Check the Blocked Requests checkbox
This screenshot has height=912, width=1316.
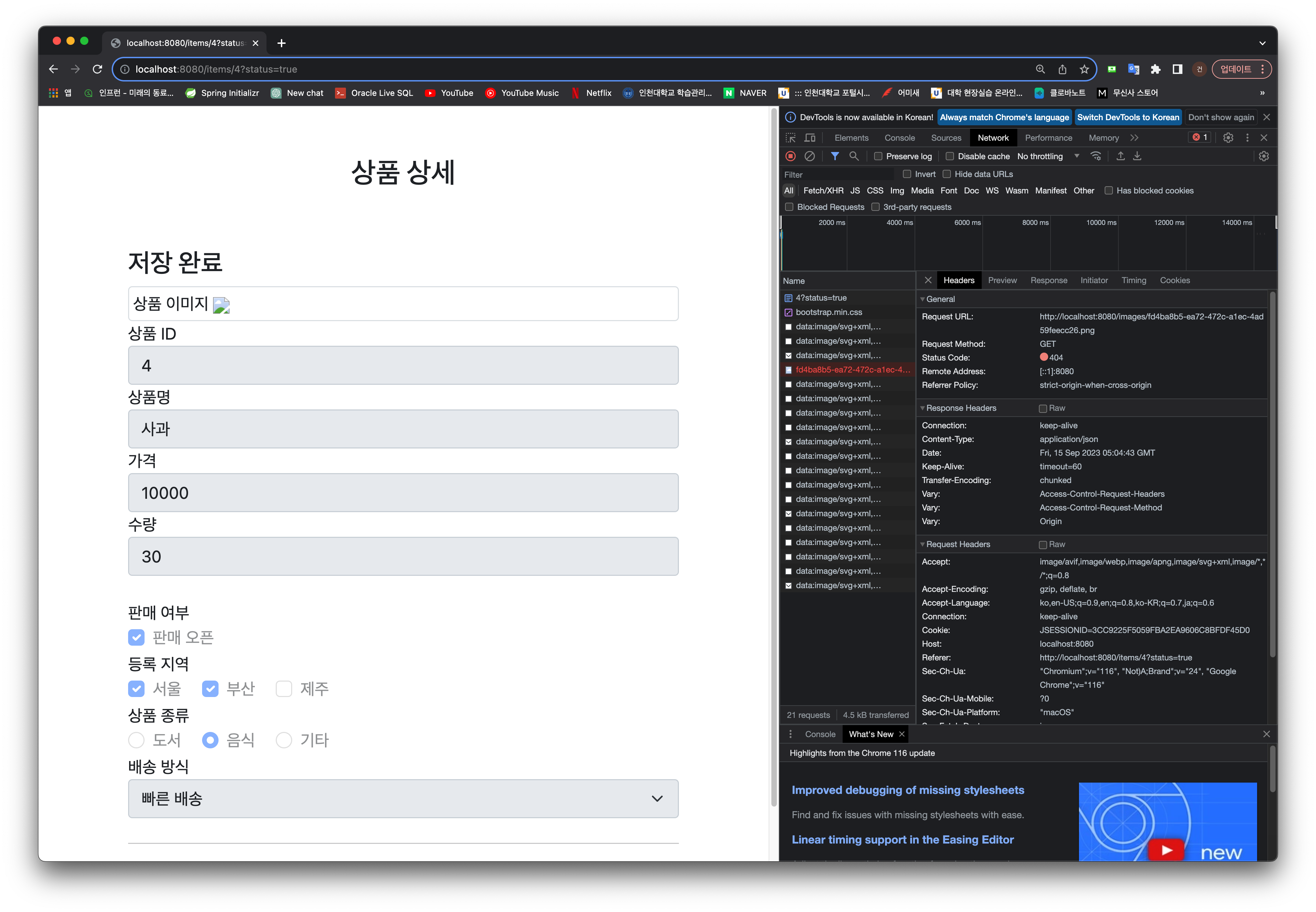click(x=790, y=207)
